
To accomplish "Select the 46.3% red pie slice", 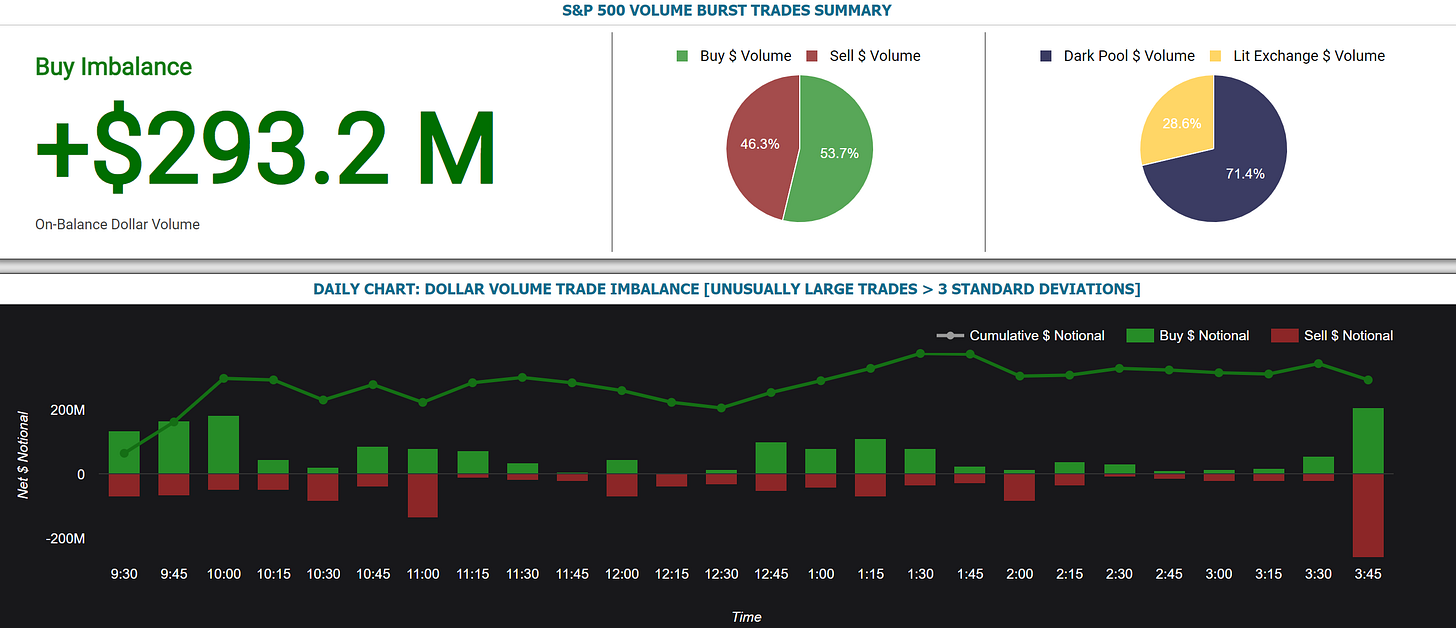I will pos(762,145).
